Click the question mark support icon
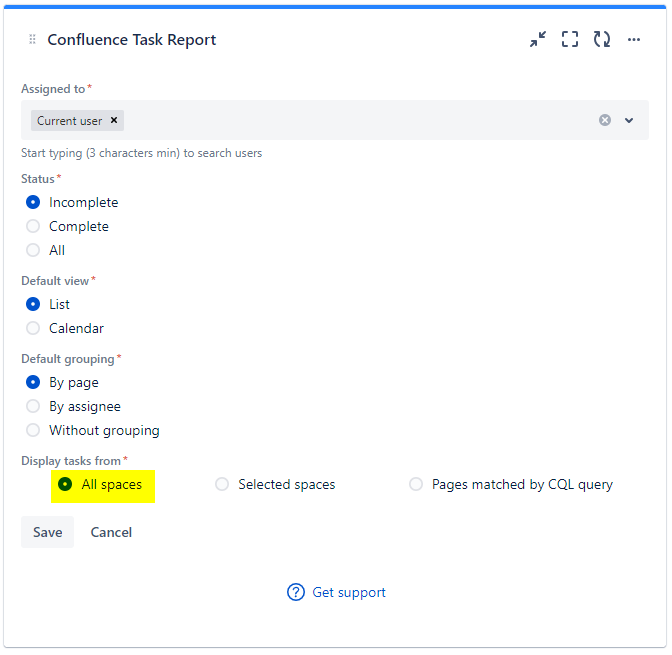 (296, 592)
